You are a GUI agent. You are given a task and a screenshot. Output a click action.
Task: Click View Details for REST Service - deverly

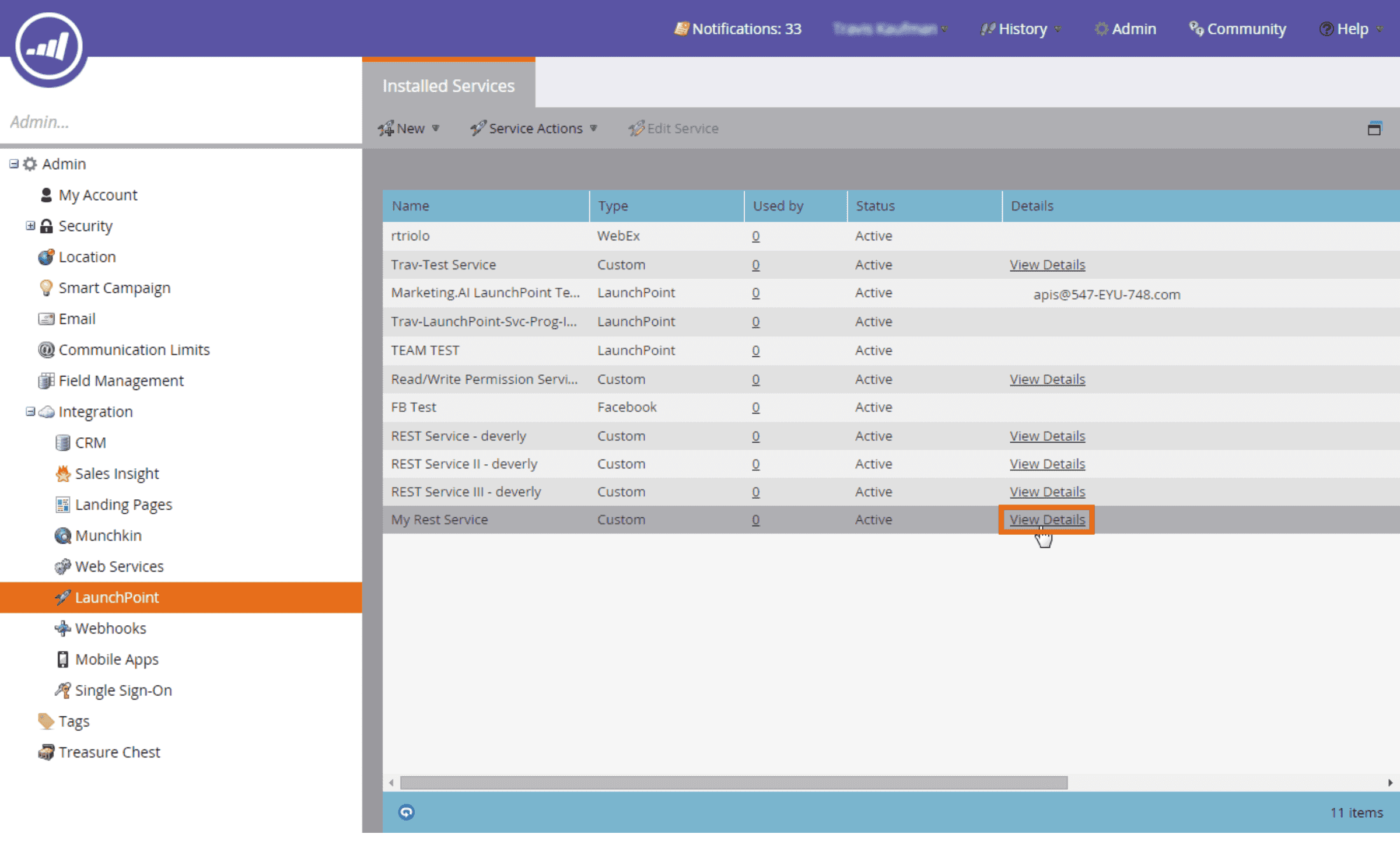click(1047, 436)
